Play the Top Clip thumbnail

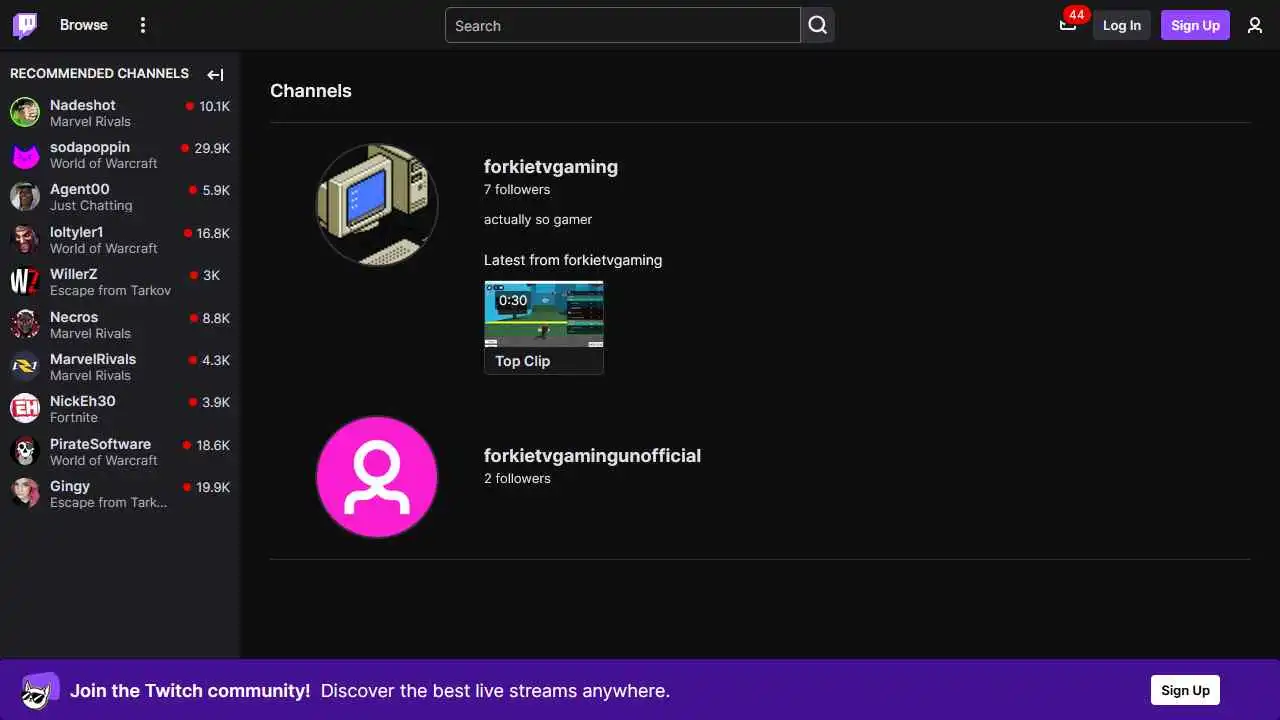[x=544, y=314]
